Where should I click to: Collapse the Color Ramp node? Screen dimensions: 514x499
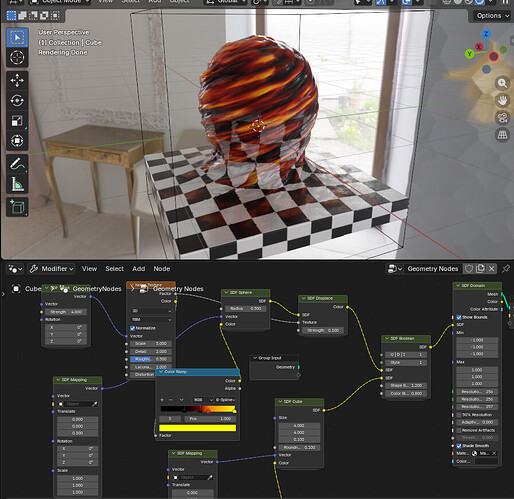coord(161,372)
